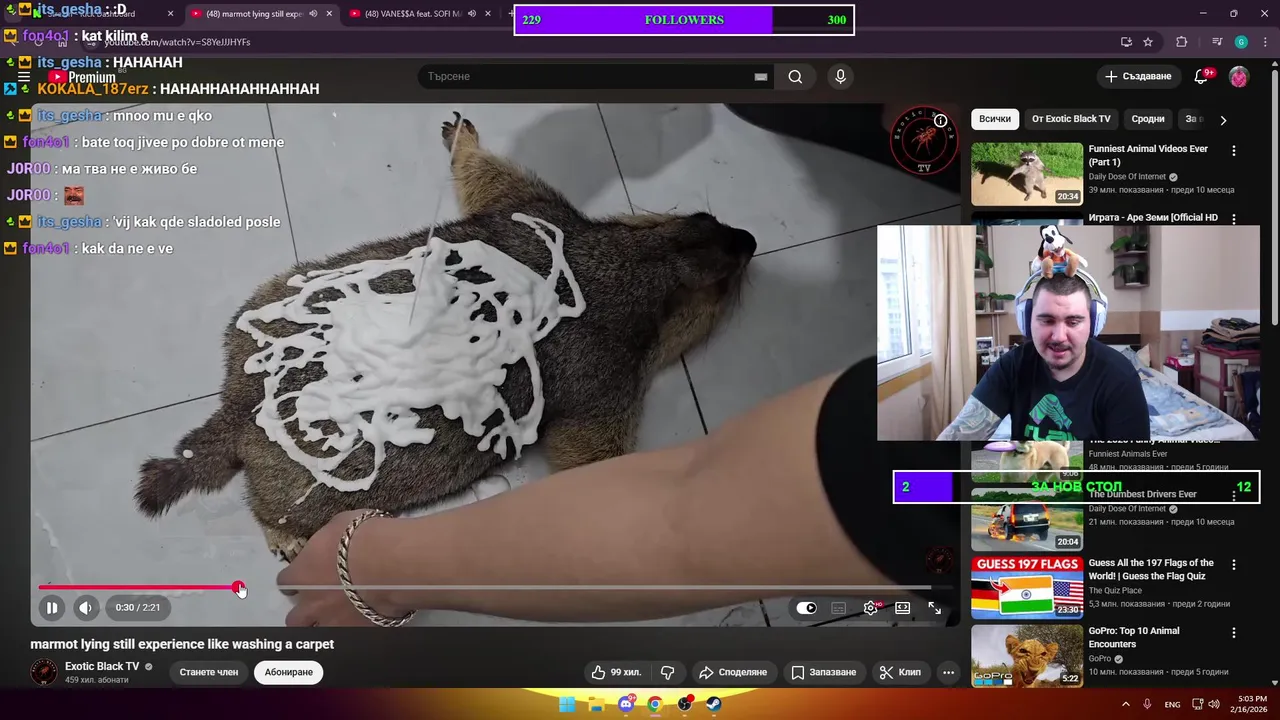Open Chrome profile G avatar
This screenshot has width=1280, height=720.
pyautogui.click(x=1241, y=42)
